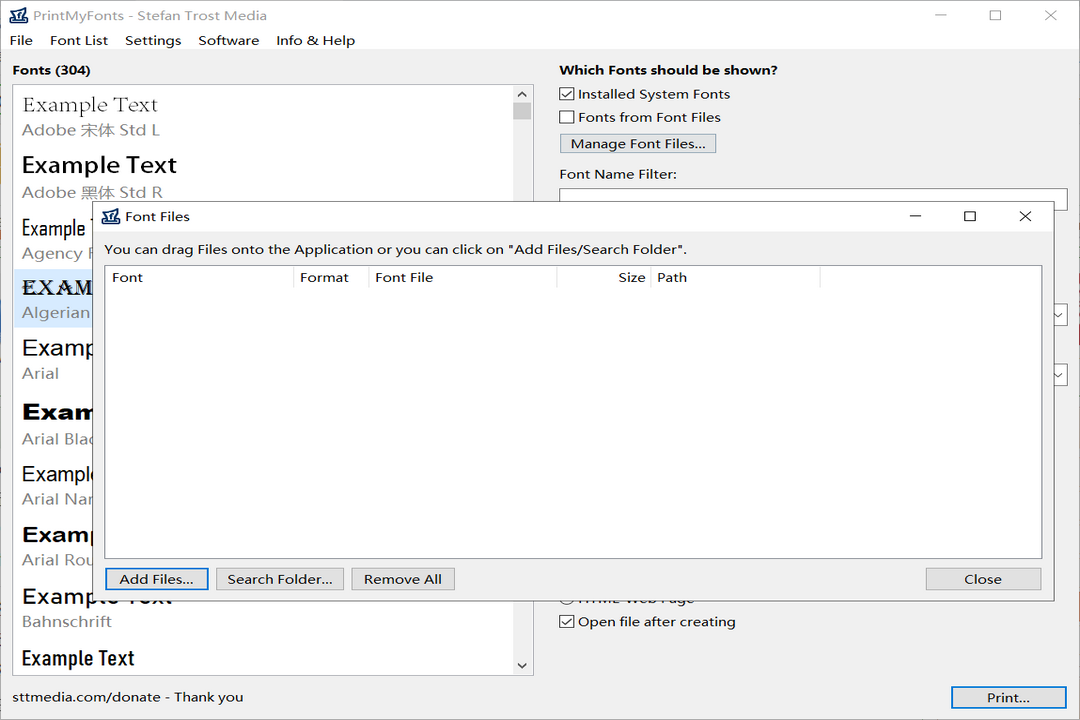Screen dimensions: 1080x720
Task: Sort list by Font column header
Action: [x=198, y=278]
